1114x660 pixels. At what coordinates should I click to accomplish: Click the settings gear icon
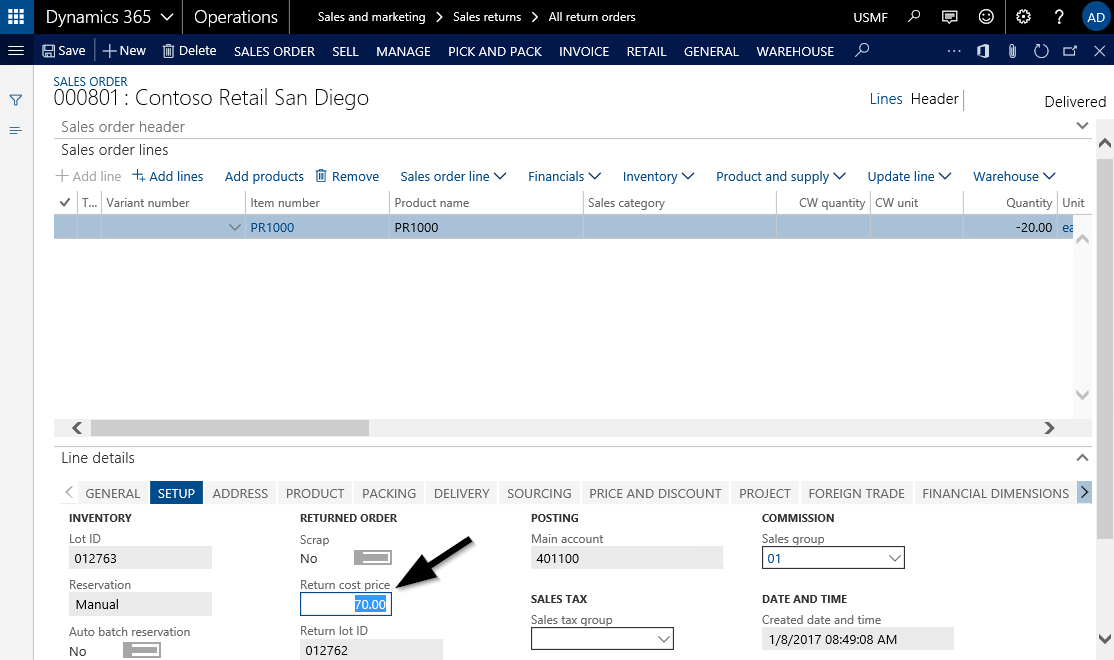click(1023, 17)
